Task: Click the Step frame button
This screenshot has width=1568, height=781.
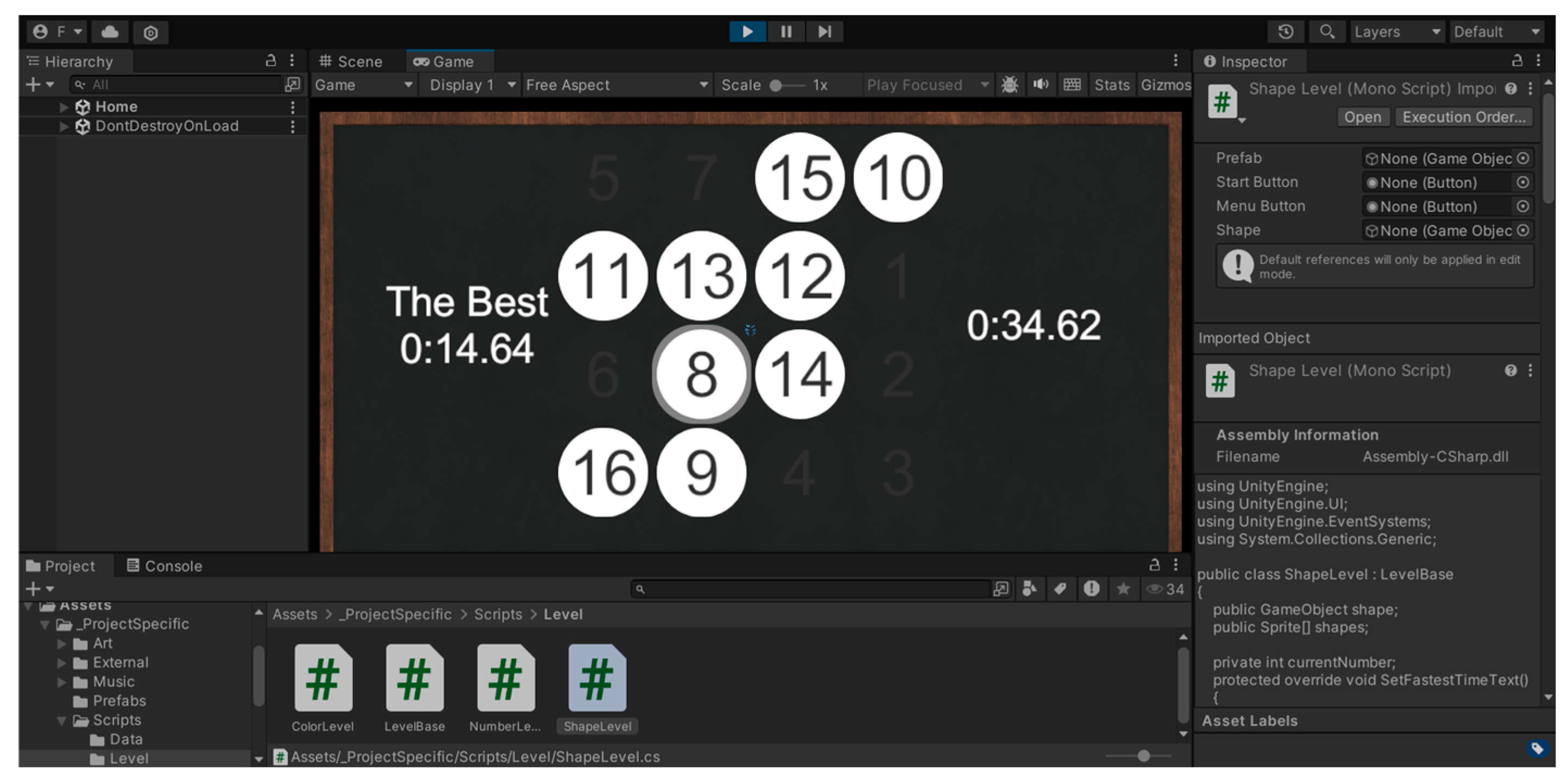Action: (824, 32)
